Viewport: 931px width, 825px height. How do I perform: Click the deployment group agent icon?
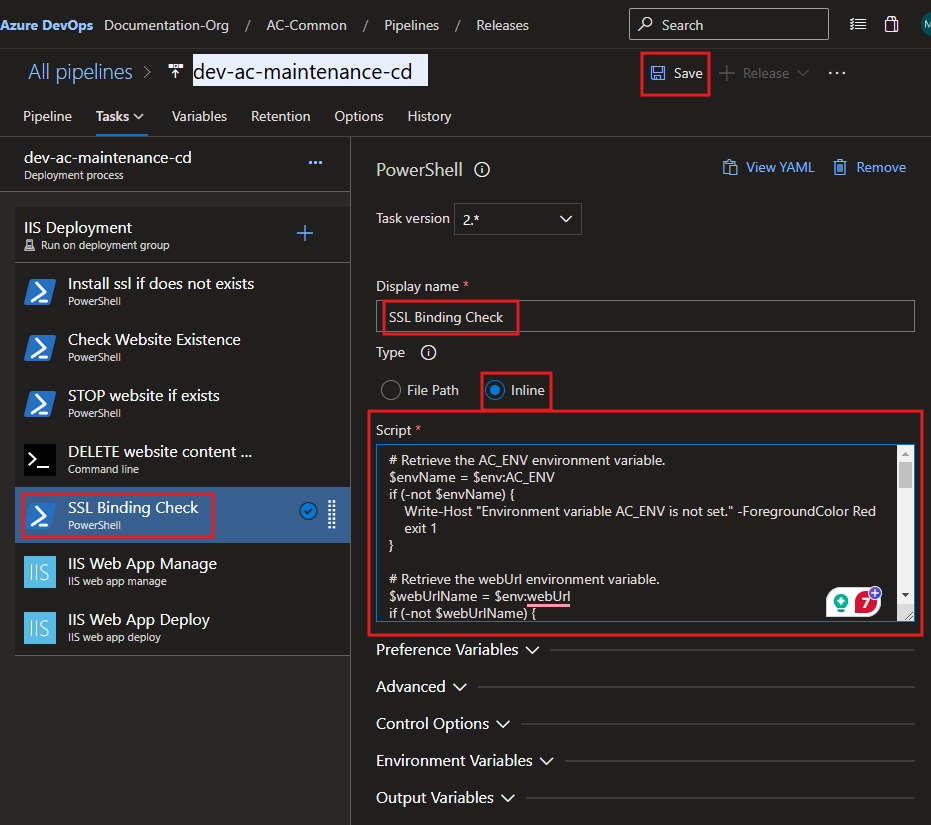pos(29,245)
